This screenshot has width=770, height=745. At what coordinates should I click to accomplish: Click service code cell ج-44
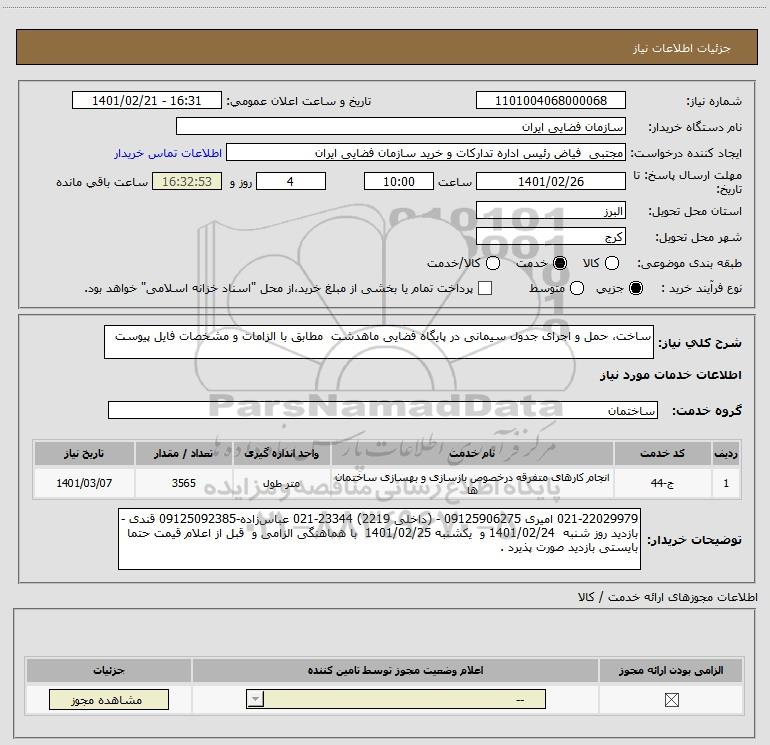click(662, 483)
